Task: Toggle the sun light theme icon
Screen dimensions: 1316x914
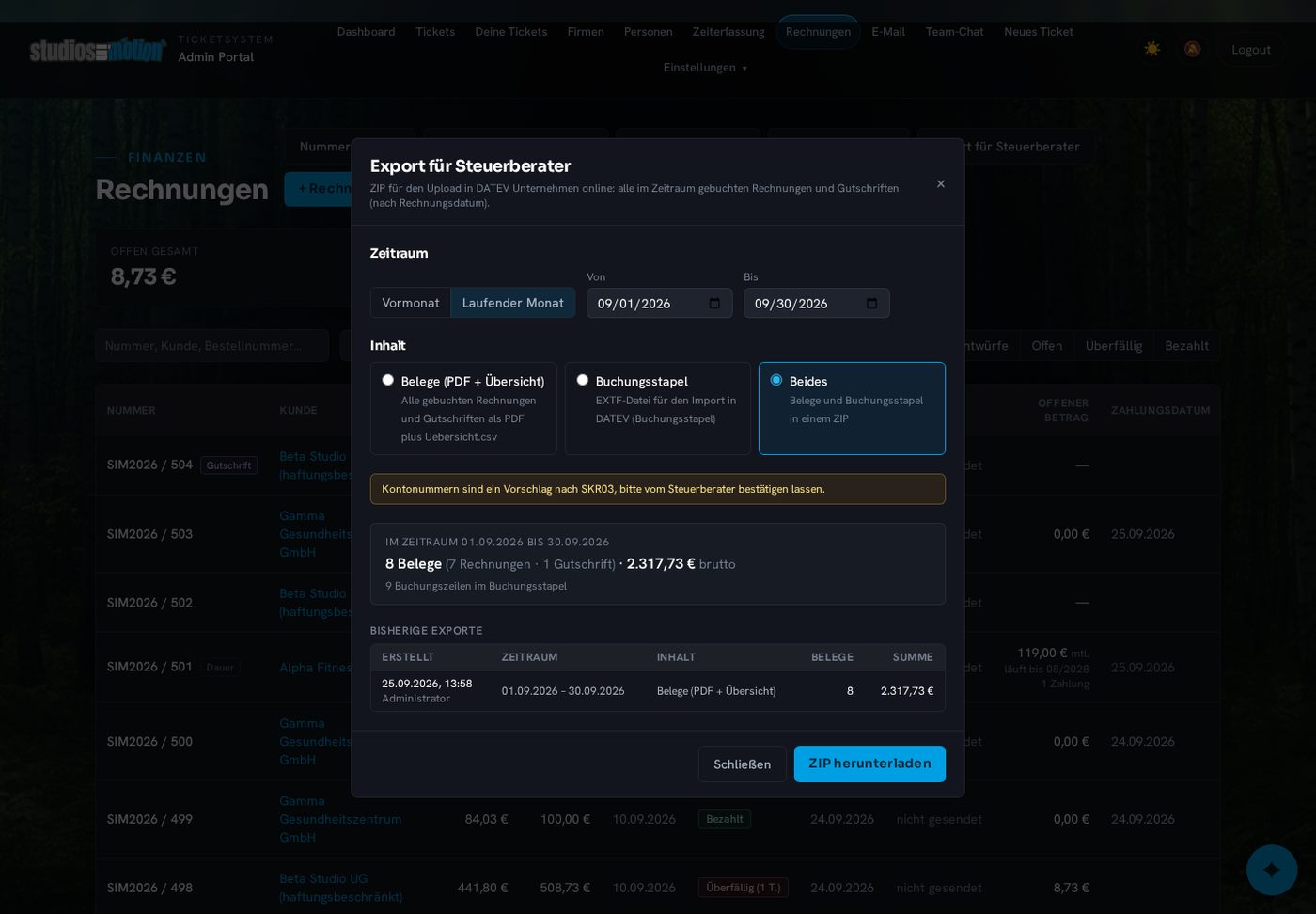Action: (x=1151, y=49)
